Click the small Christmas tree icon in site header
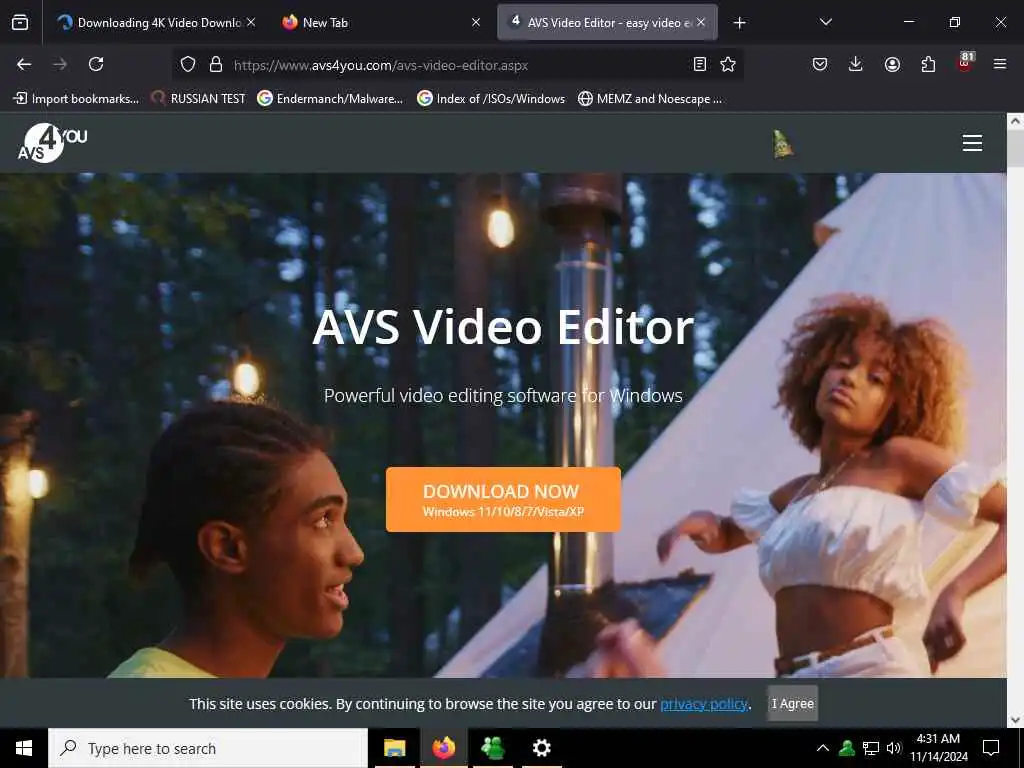 [782, 144]
